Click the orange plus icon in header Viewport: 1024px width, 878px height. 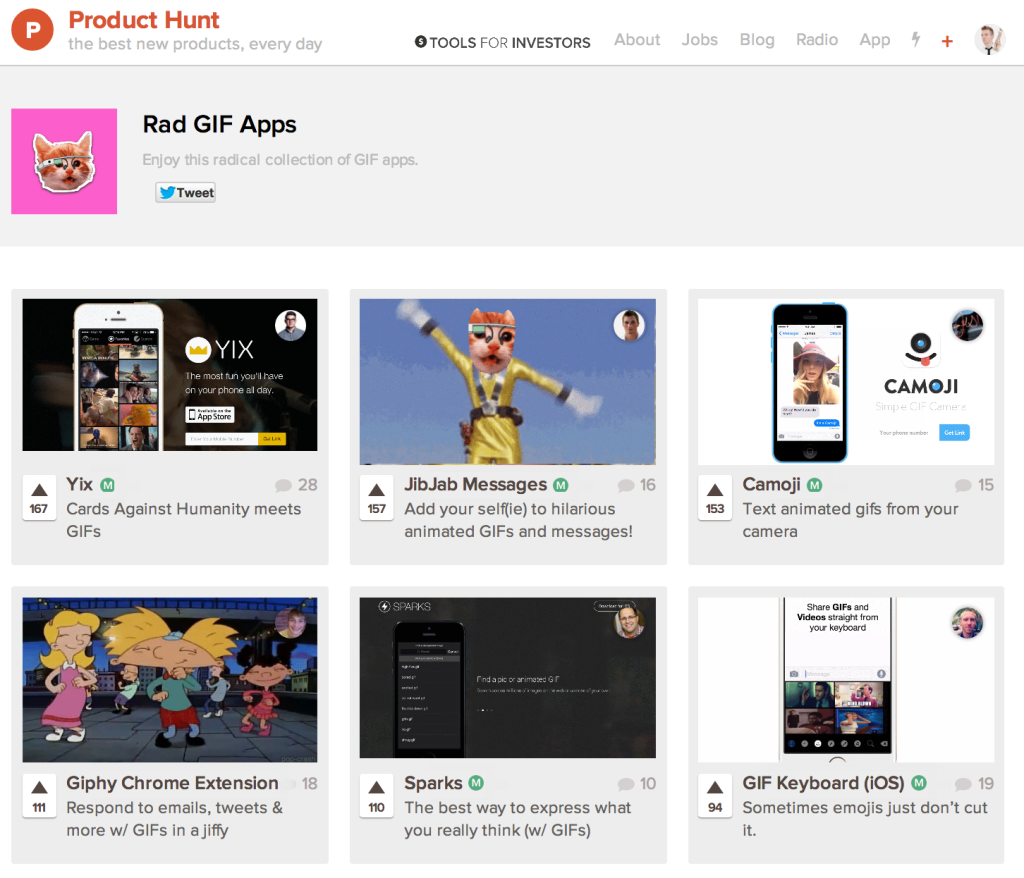[947, 41]
